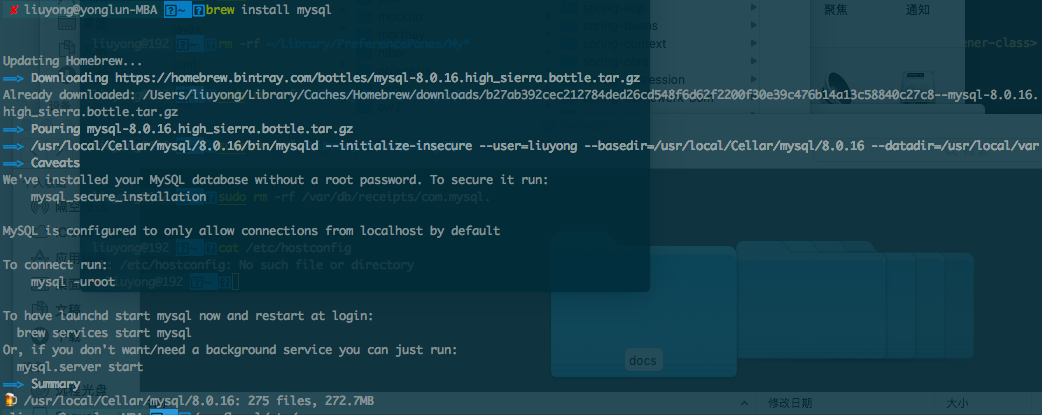Click the 'liuyong@yonglun-MBA' prompt text
Image resolution: width=1042 pixels, height=415 pixels.
(90, 11)
